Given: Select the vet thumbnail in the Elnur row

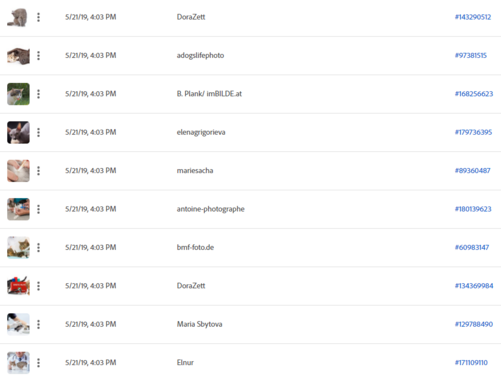Looking at the screenshot, I should (x=18, y=363).
